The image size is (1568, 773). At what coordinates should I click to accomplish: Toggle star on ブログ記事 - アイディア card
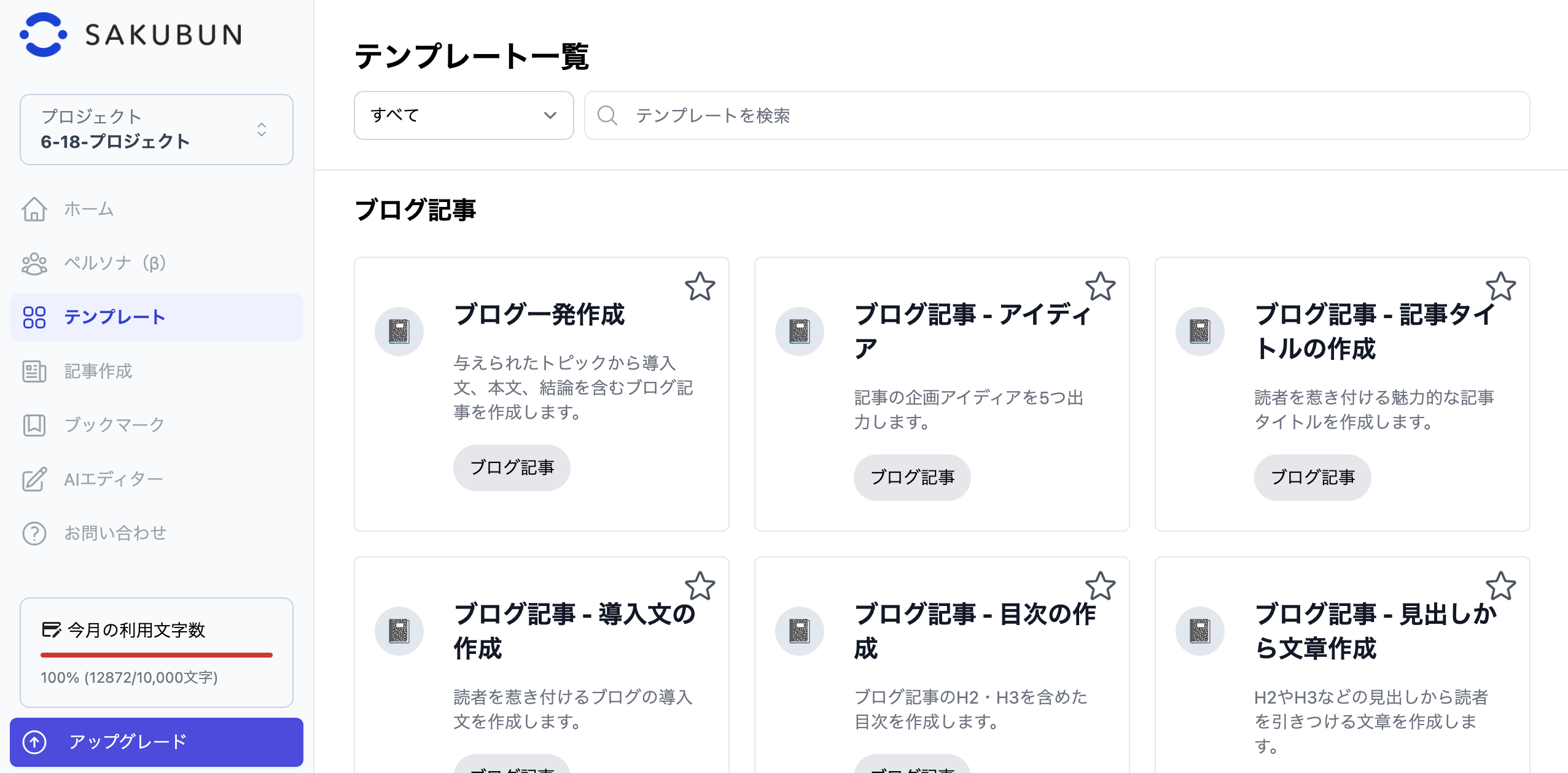[x=1100, y=287]
